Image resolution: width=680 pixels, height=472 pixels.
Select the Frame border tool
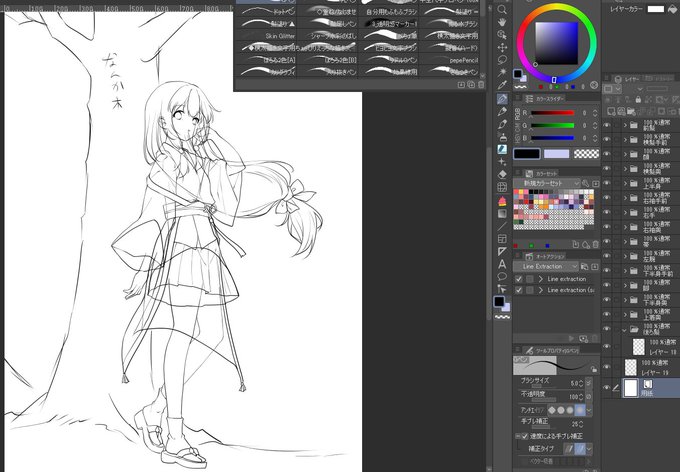pos(502,239)
